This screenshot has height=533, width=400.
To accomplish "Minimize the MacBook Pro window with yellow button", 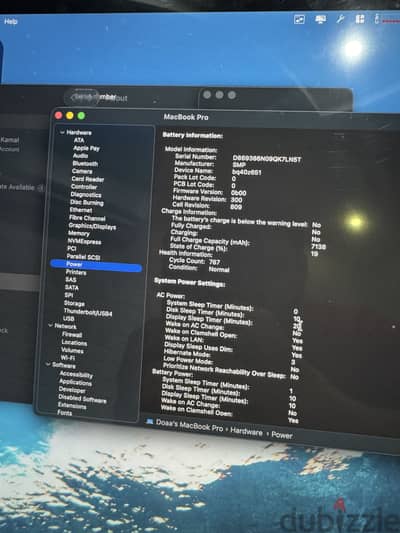I will tap(70, 116).
